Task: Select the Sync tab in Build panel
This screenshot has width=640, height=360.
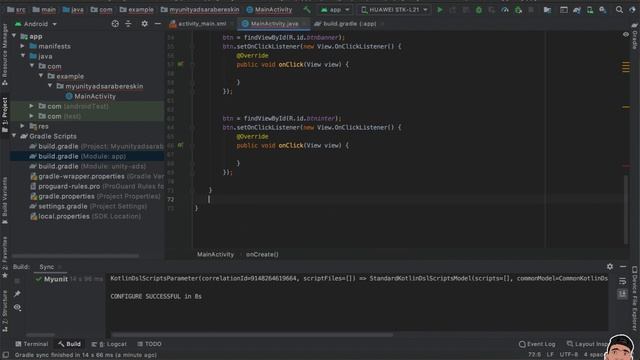Action: [47, 267]
